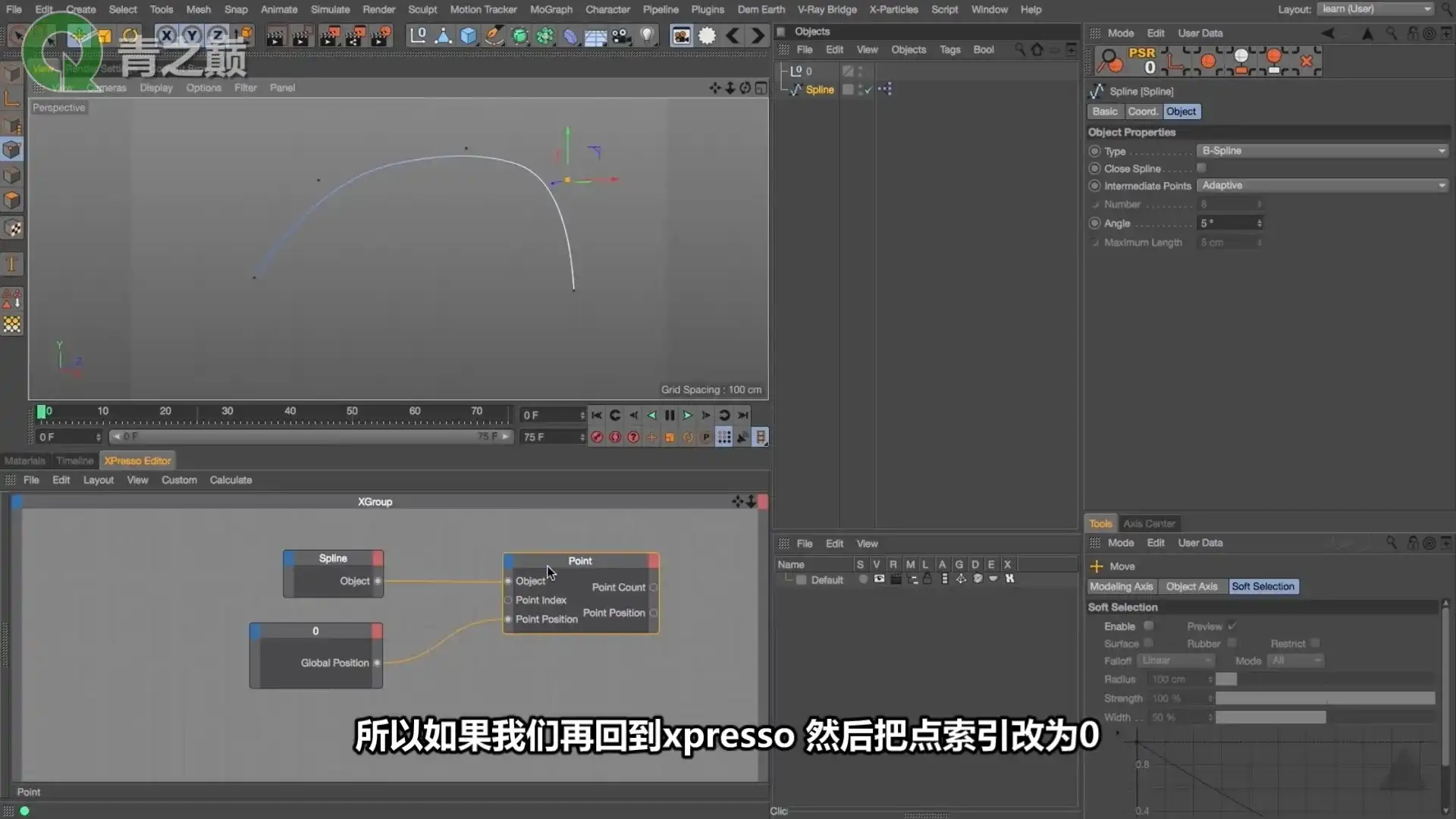1456x819 pixels.
Task: Select the Point node in the XPresso editor
Action: (580, 560)
